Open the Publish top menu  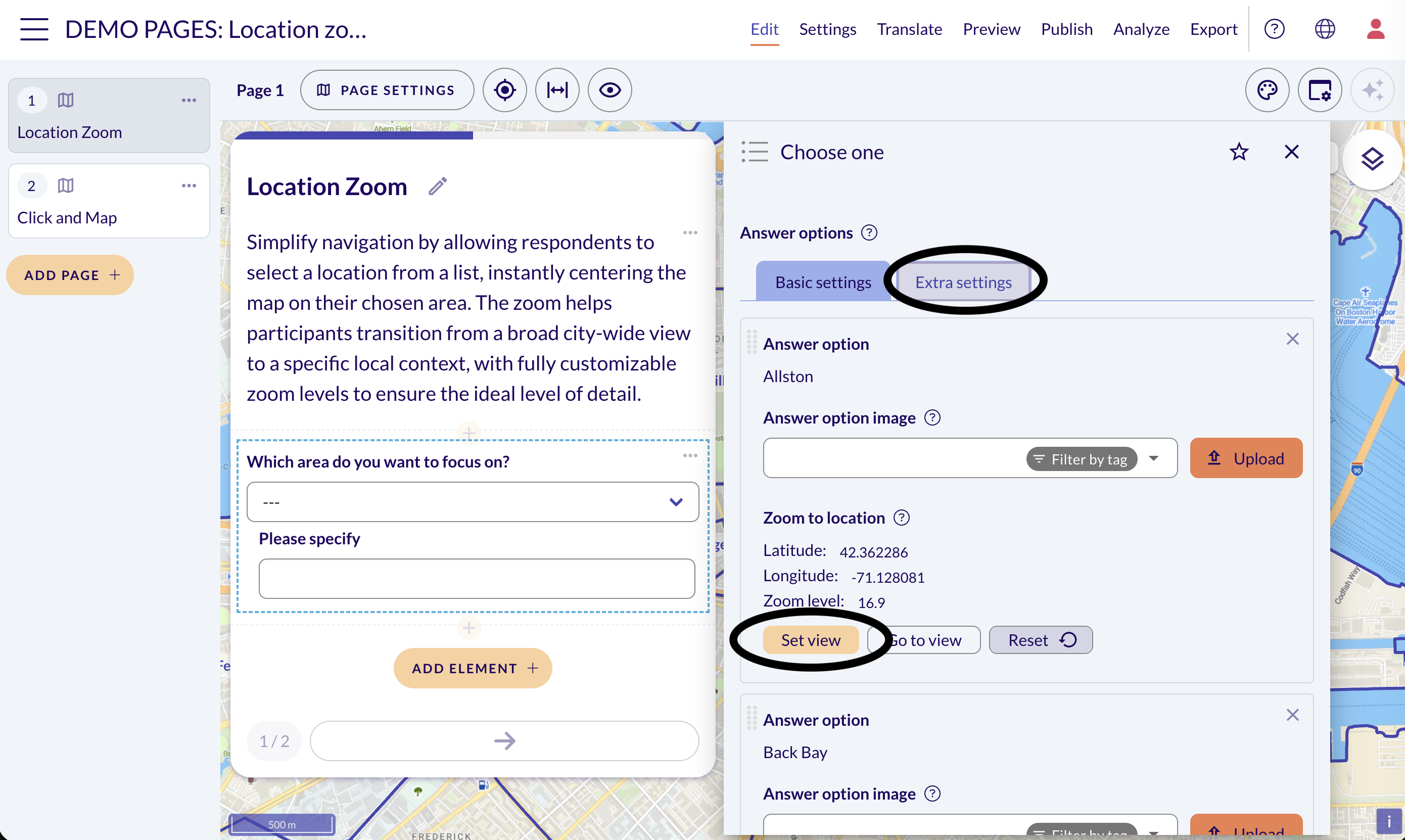click(1066, 29)
